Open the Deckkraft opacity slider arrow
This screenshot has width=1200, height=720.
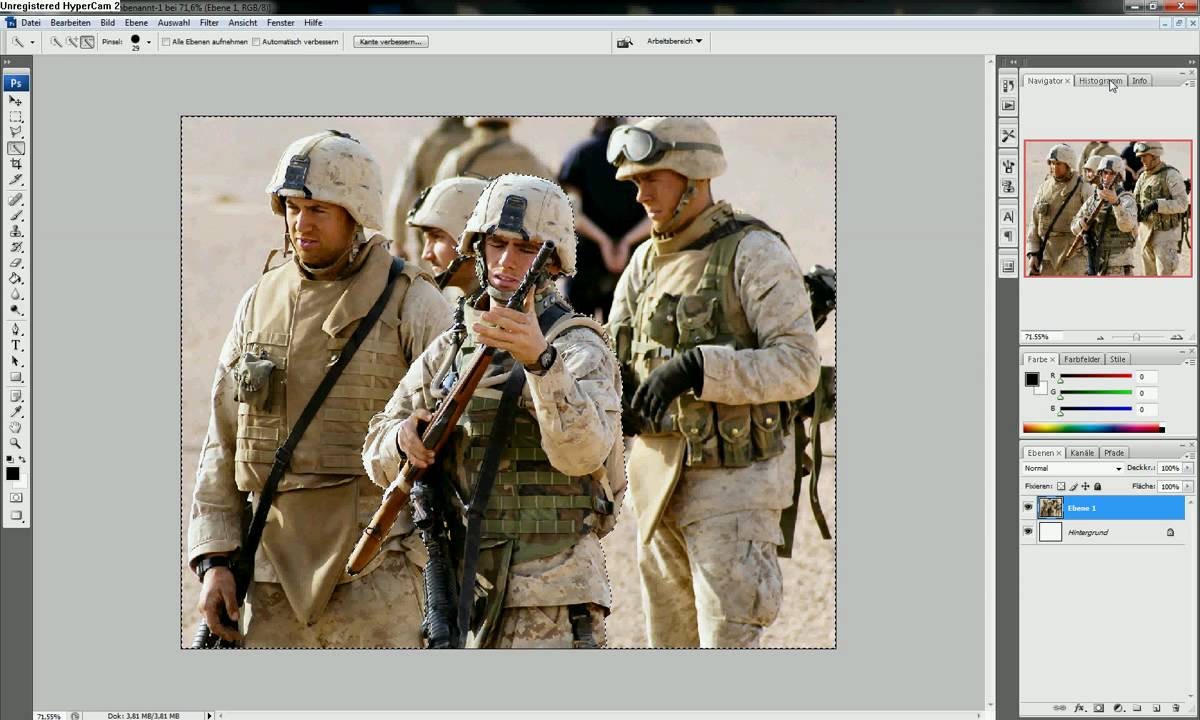(1188, 468)
